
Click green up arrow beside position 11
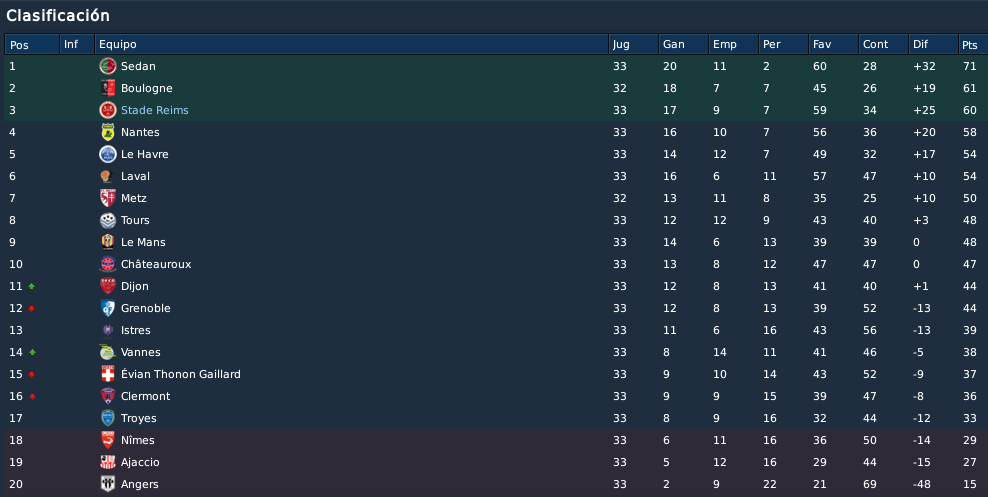(x=32, y=287)
